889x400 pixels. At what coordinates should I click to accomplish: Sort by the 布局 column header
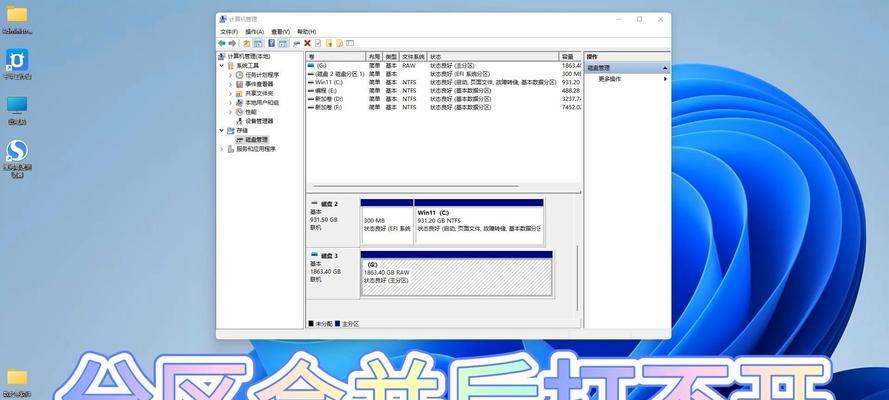[374, 57]
